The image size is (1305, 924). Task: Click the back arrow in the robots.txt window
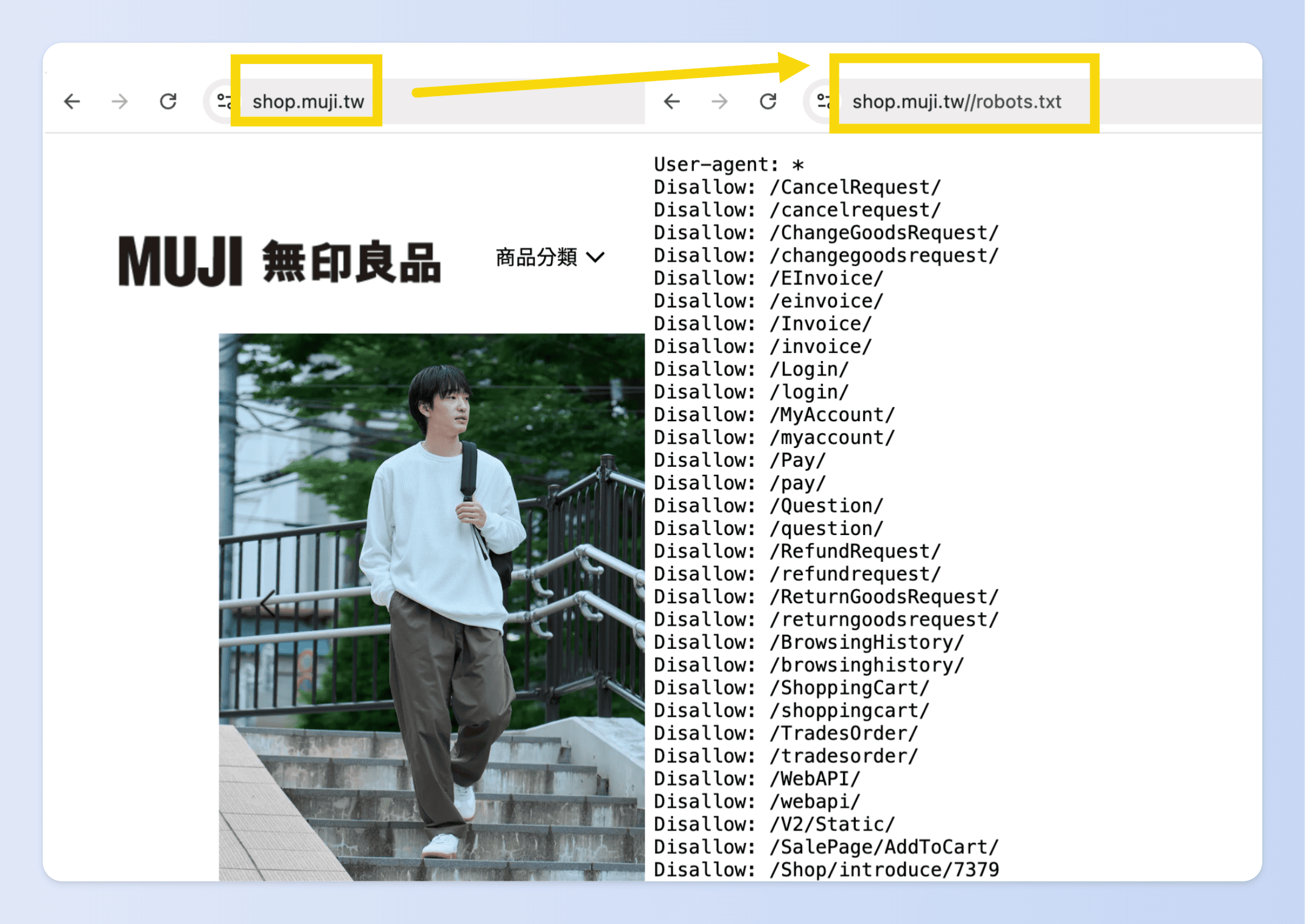coord(672,102)
